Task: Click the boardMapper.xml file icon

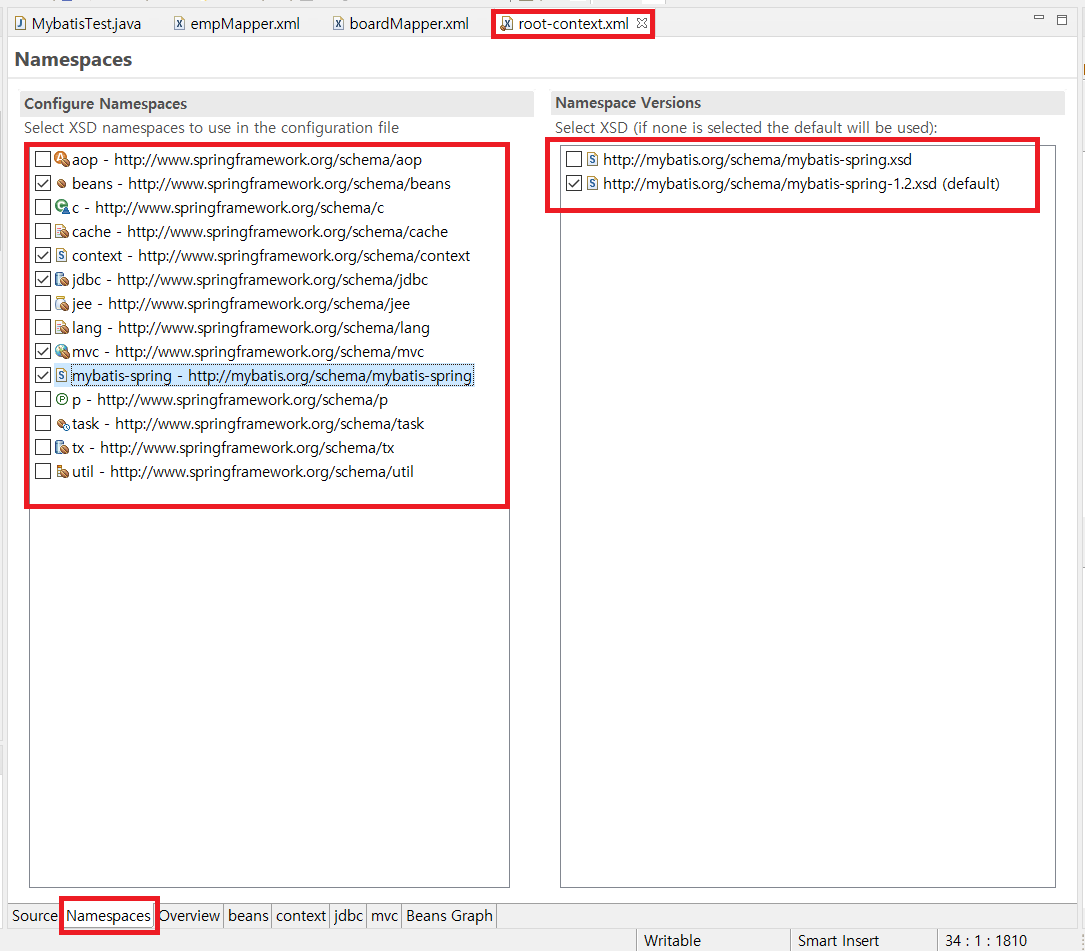Action: point(338,24)
